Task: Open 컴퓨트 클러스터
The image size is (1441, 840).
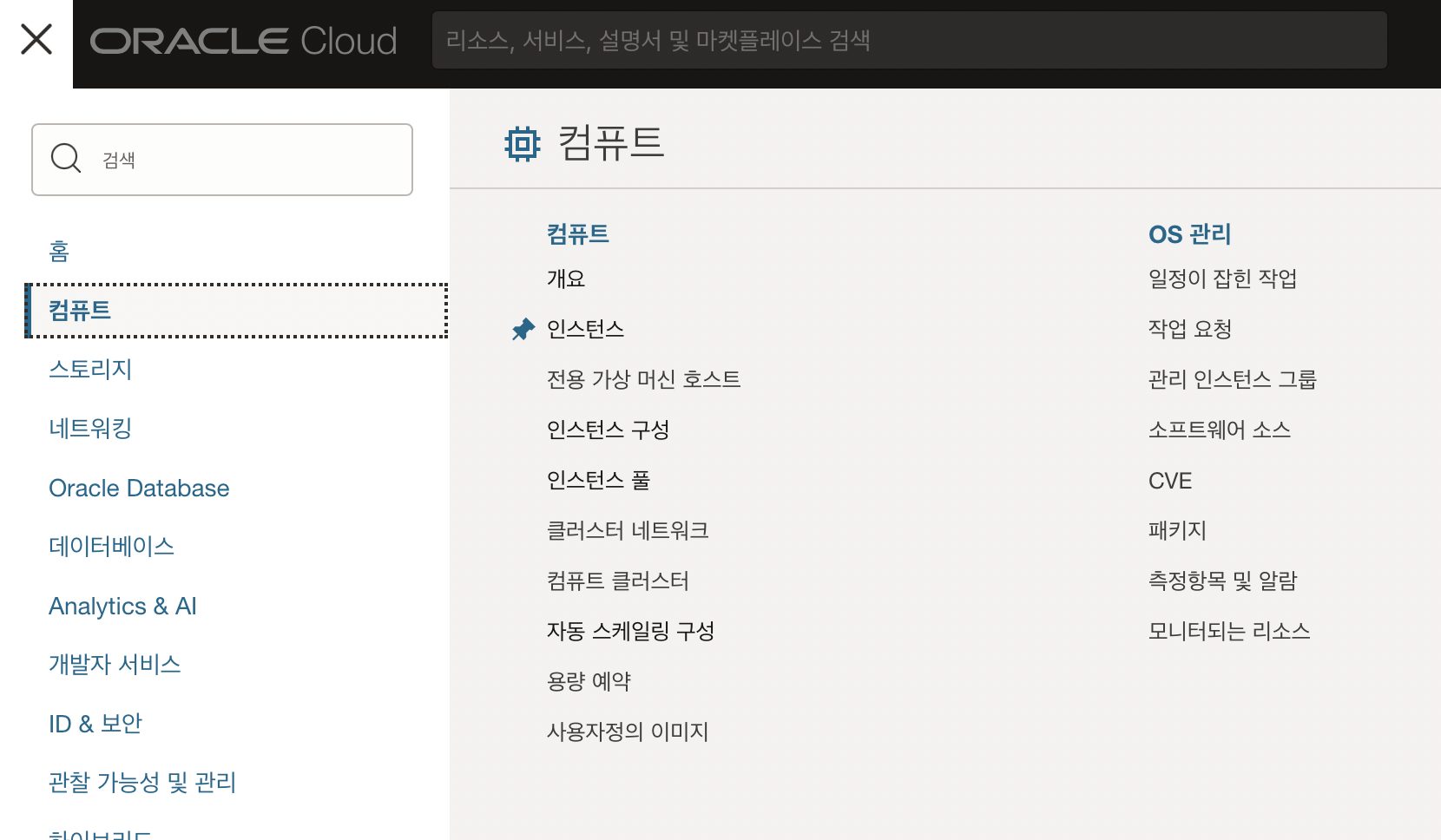Action: (x=617, y=581)
